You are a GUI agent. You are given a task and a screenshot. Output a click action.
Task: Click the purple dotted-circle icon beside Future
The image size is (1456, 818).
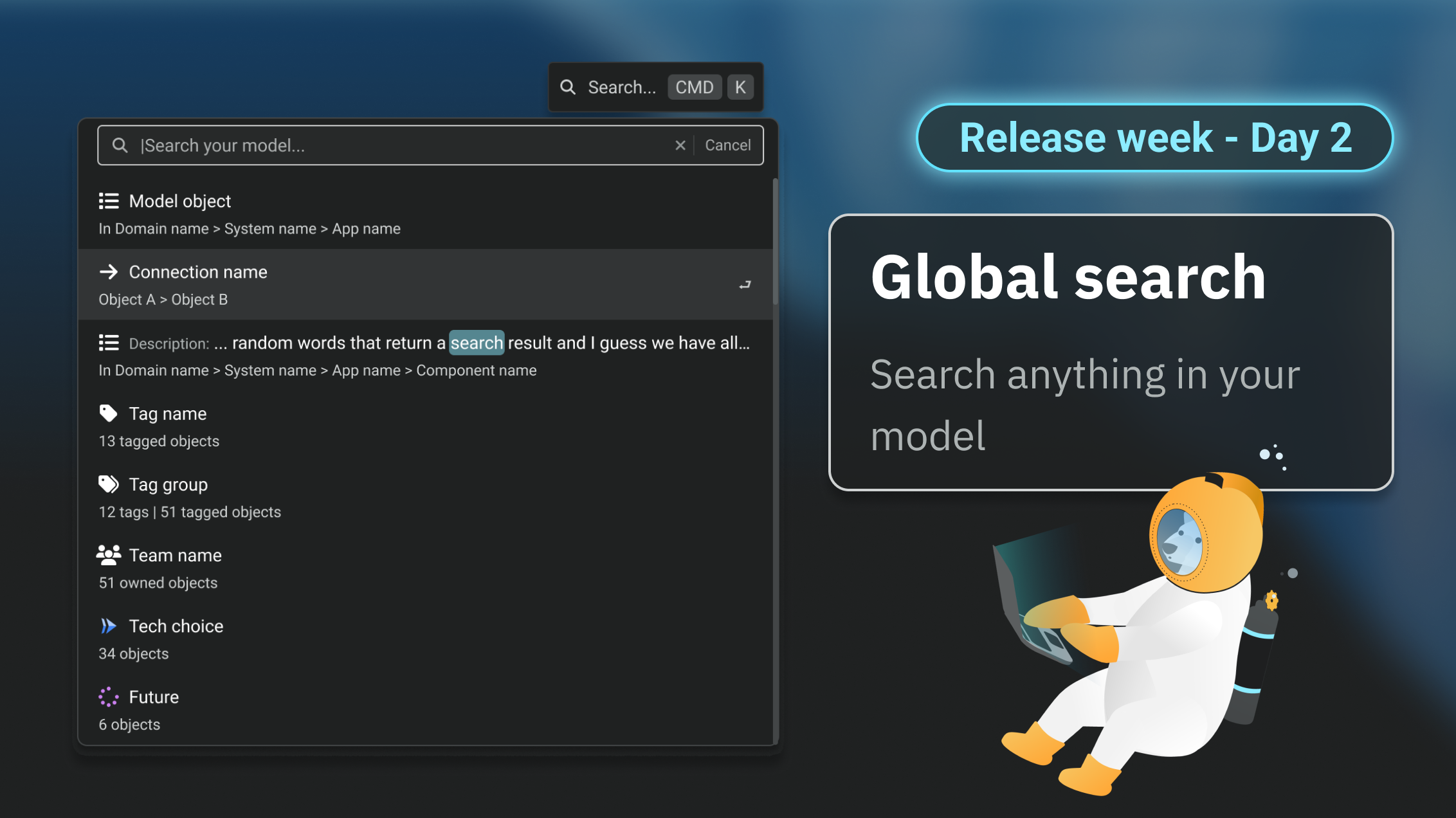[x=109, y=696]
